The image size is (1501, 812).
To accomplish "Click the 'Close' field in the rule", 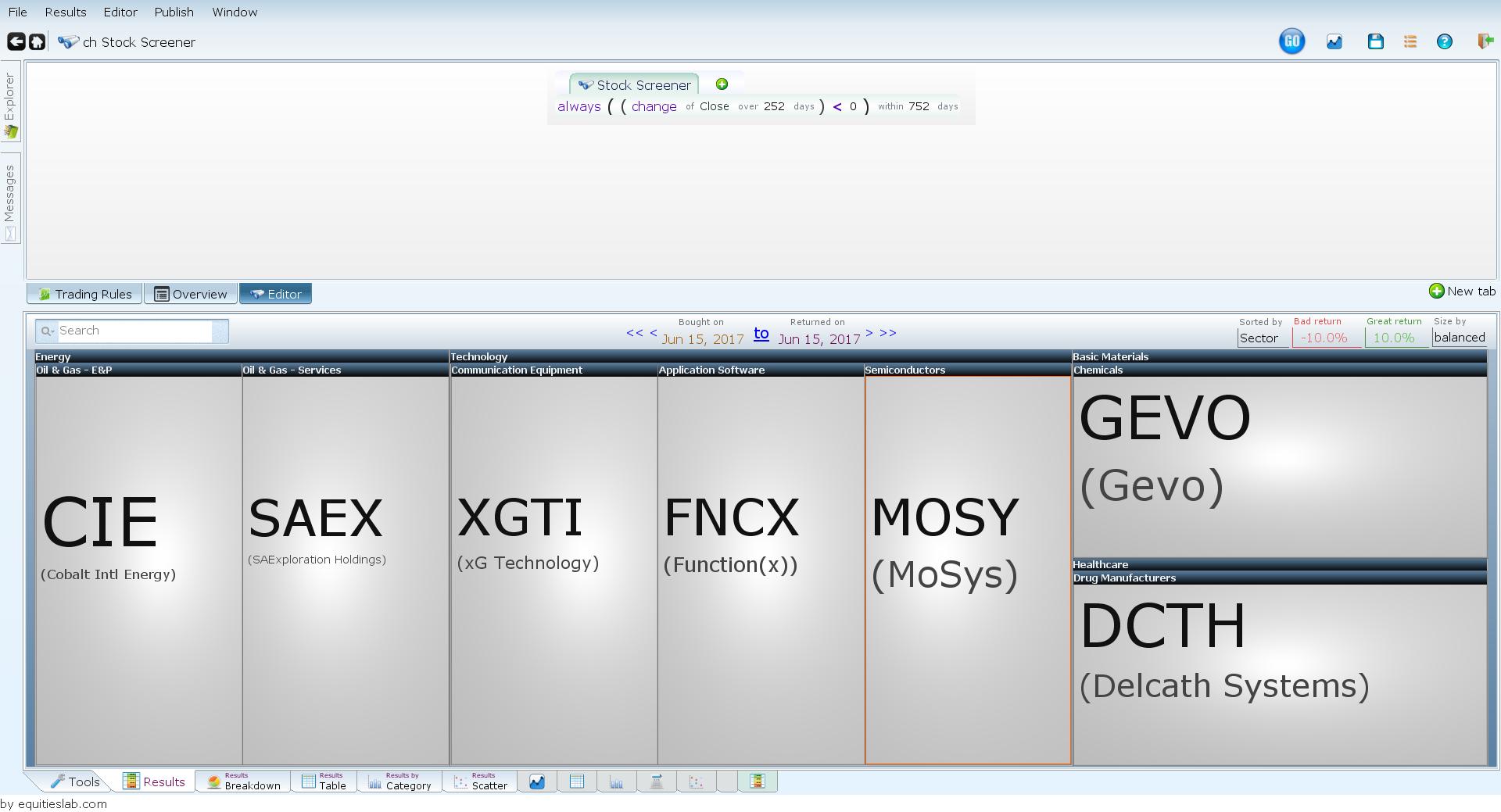I will [715, 106].
